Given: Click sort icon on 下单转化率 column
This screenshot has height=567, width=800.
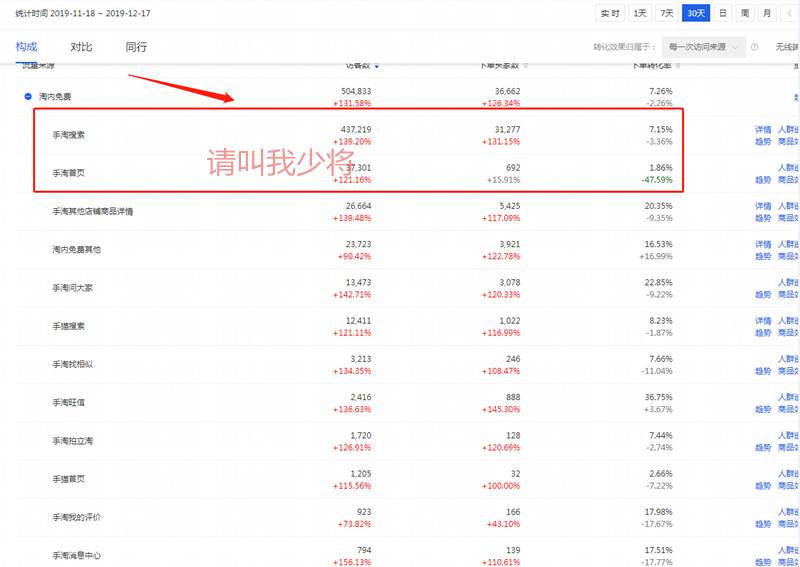Looking at the screenshot, I should tap(678, 66).
